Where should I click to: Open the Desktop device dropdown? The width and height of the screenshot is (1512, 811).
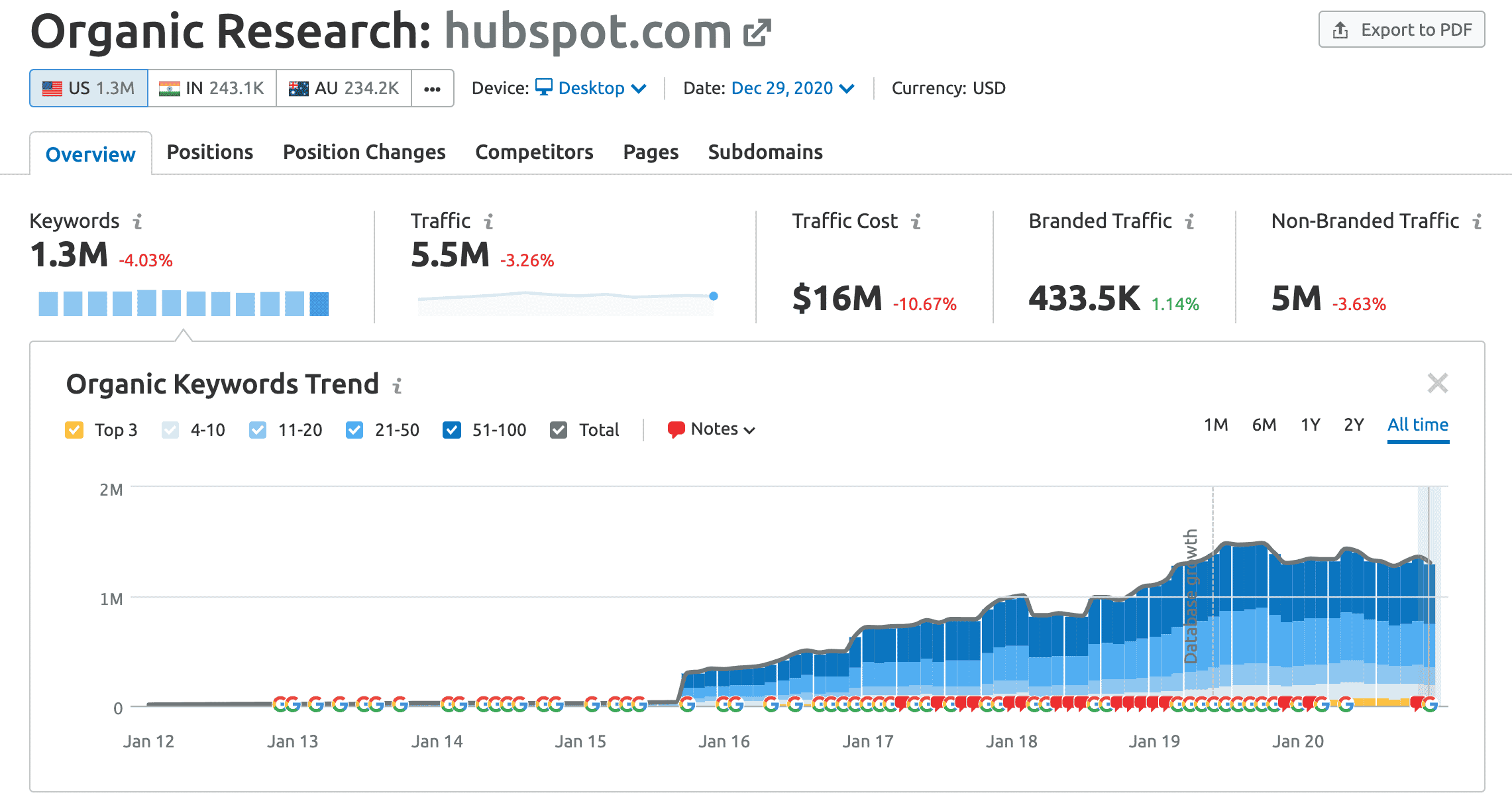591,88
